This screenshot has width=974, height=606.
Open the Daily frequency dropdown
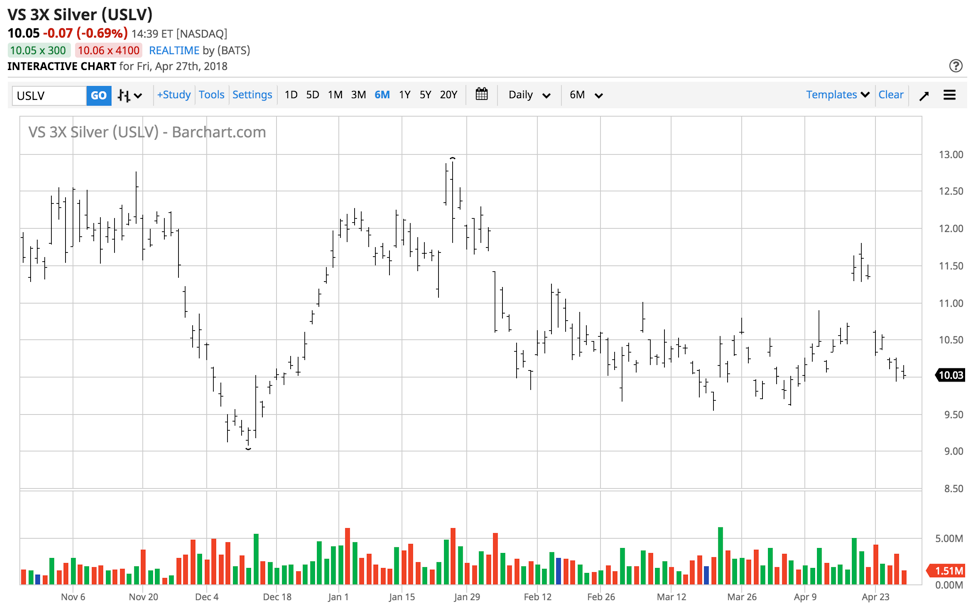tap(529, 95)
